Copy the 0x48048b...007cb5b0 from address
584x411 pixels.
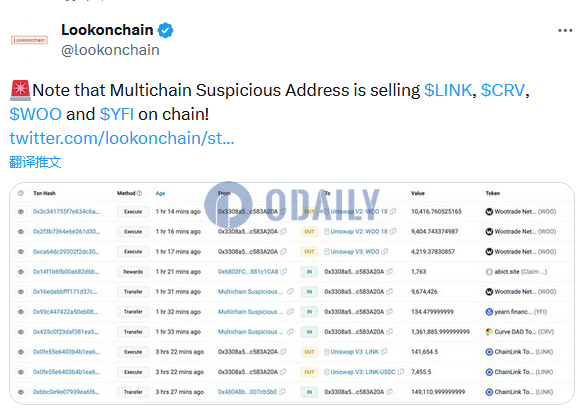coord(282,392)
